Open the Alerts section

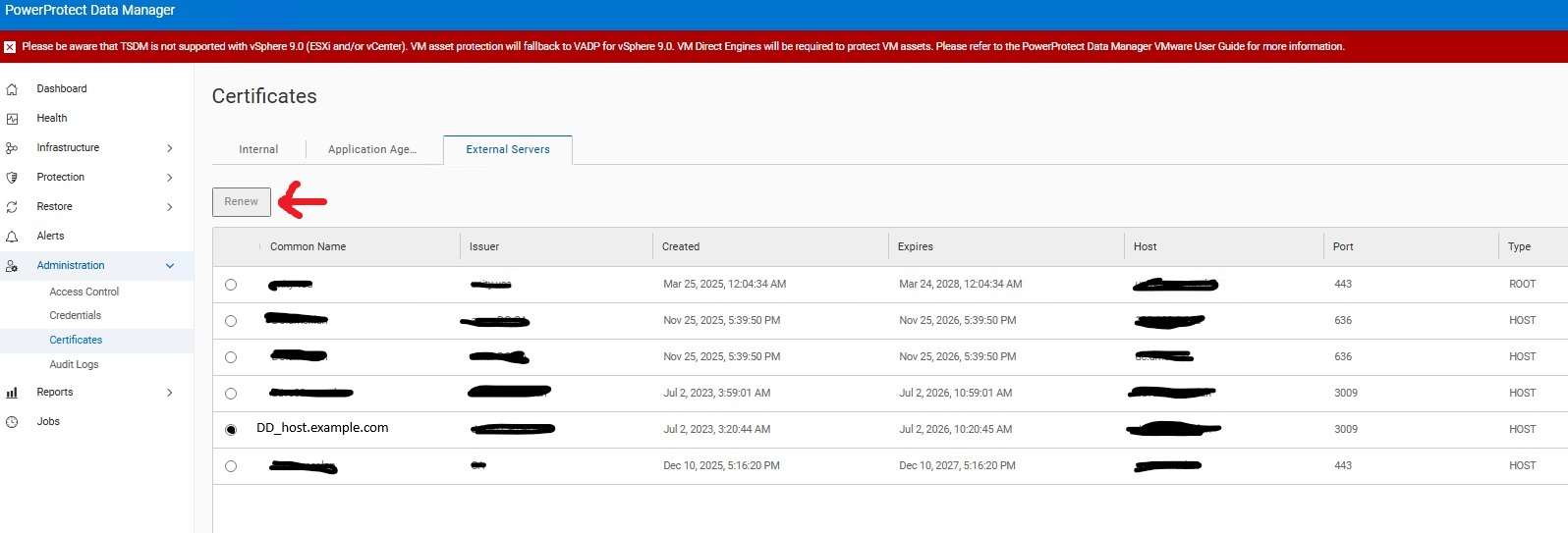coord(50,236)
